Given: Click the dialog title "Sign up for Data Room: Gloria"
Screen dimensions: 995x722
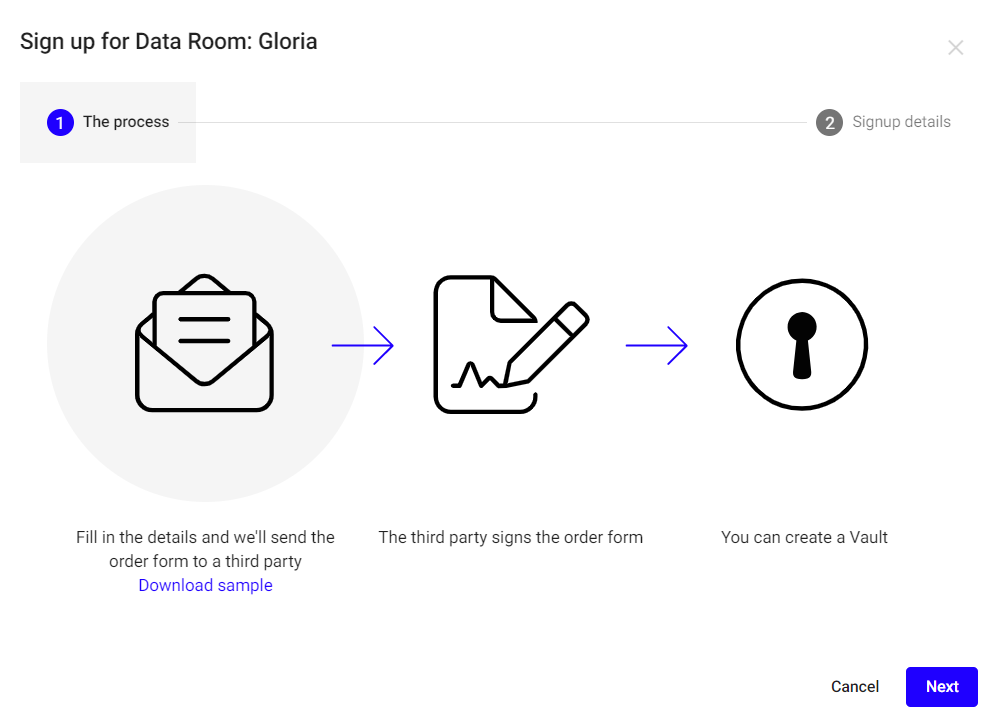Looking at the screenshot, I should tap(169, 42).
